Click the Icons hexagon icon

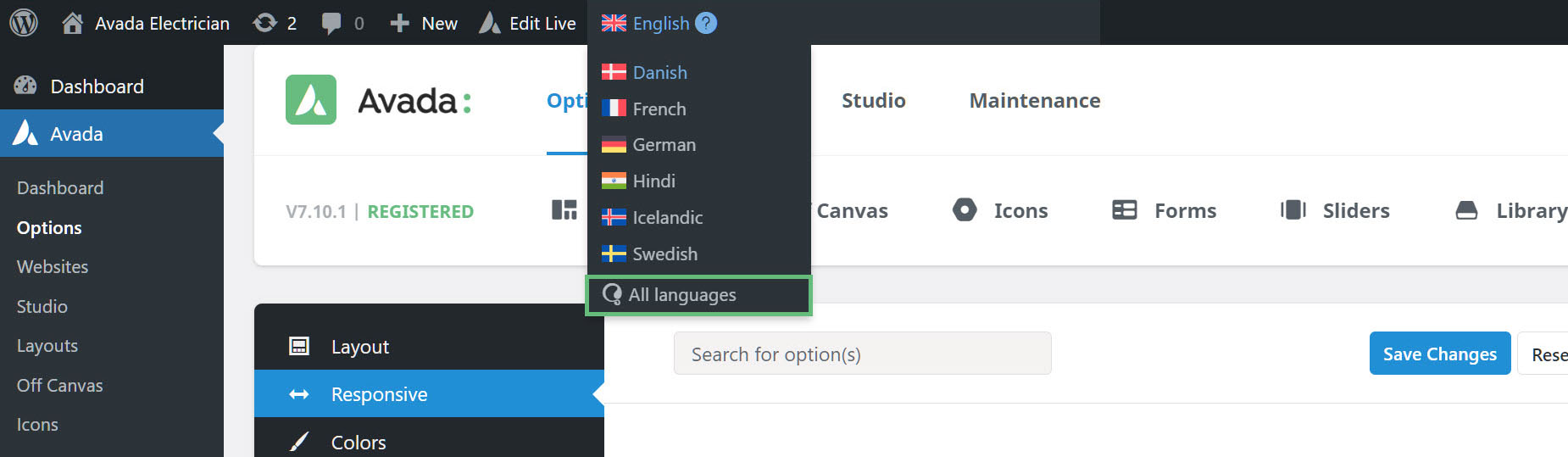[x=965, y=209]
